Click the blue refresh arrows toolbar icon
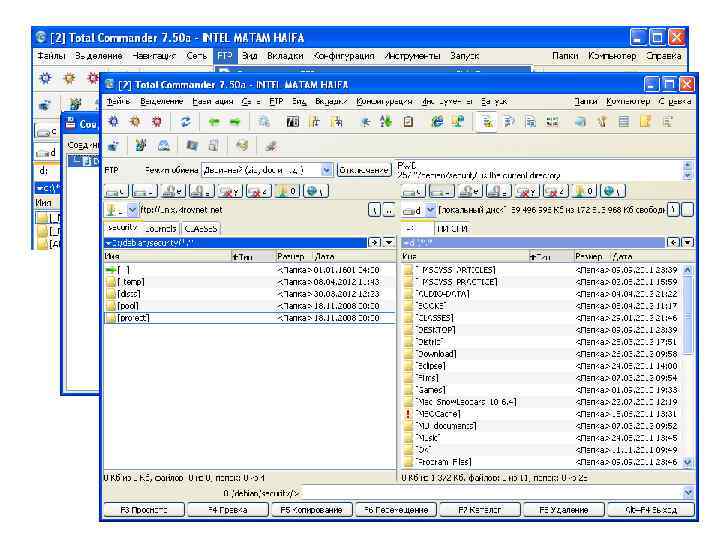Viewport: 720px width, 540px height. click(x=186, y=122)
